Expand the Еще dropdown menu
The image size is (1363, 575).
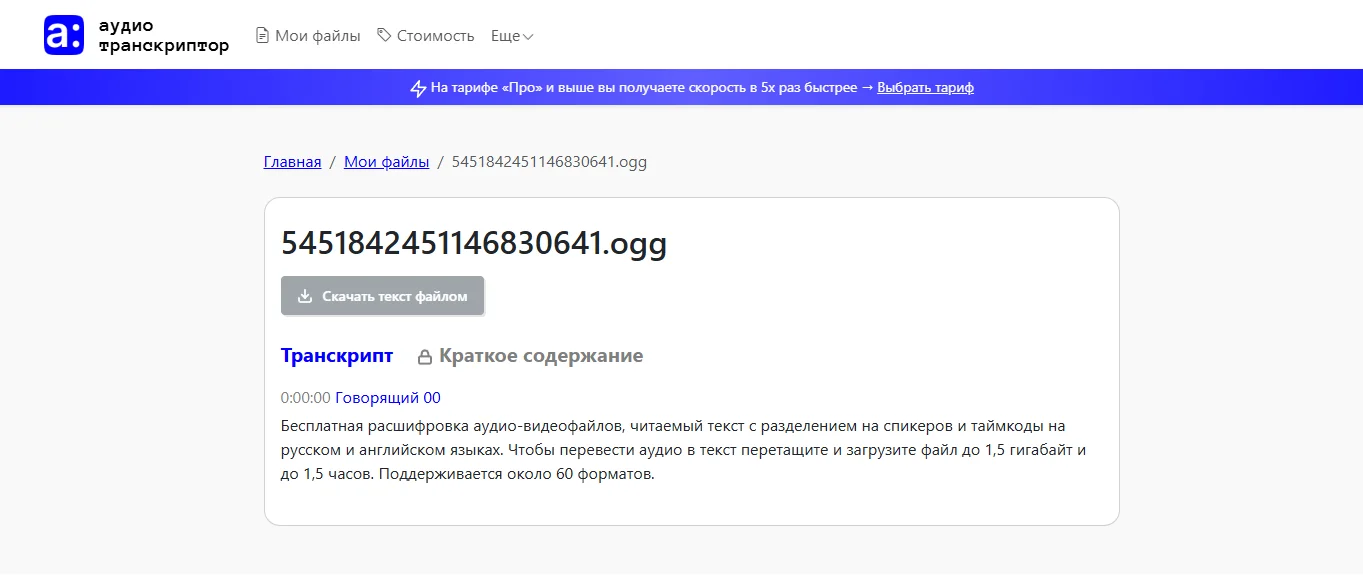511,36
